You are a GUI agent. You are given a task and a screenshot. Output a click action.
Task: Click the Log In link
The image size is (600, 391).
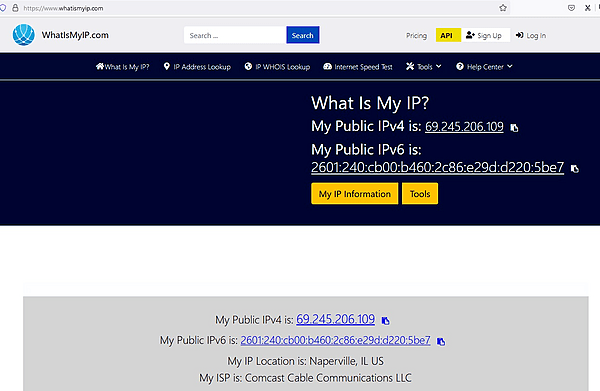(531, 36)
